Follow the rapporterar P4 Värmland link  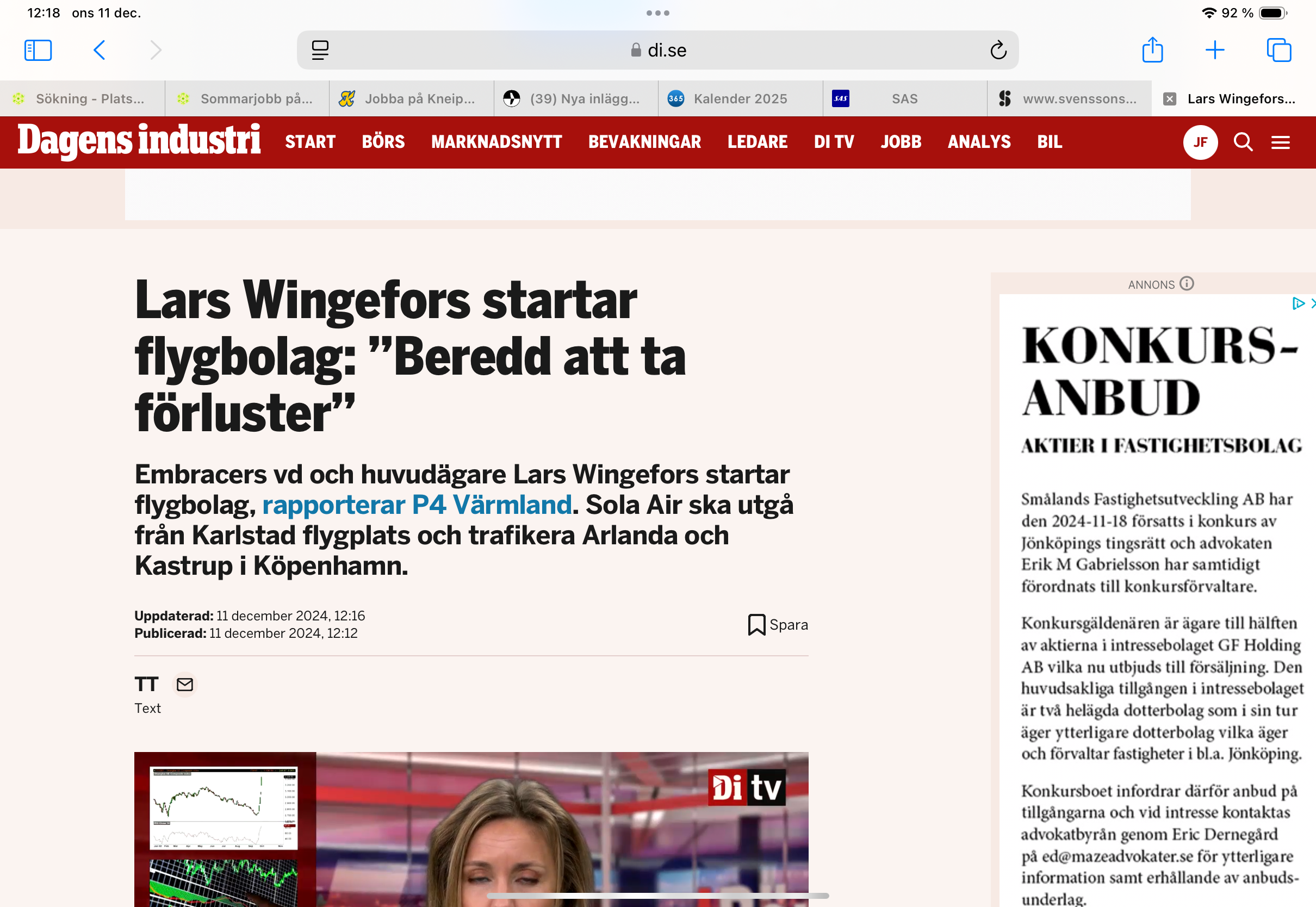pyautogui.click(x=417, y=505)
